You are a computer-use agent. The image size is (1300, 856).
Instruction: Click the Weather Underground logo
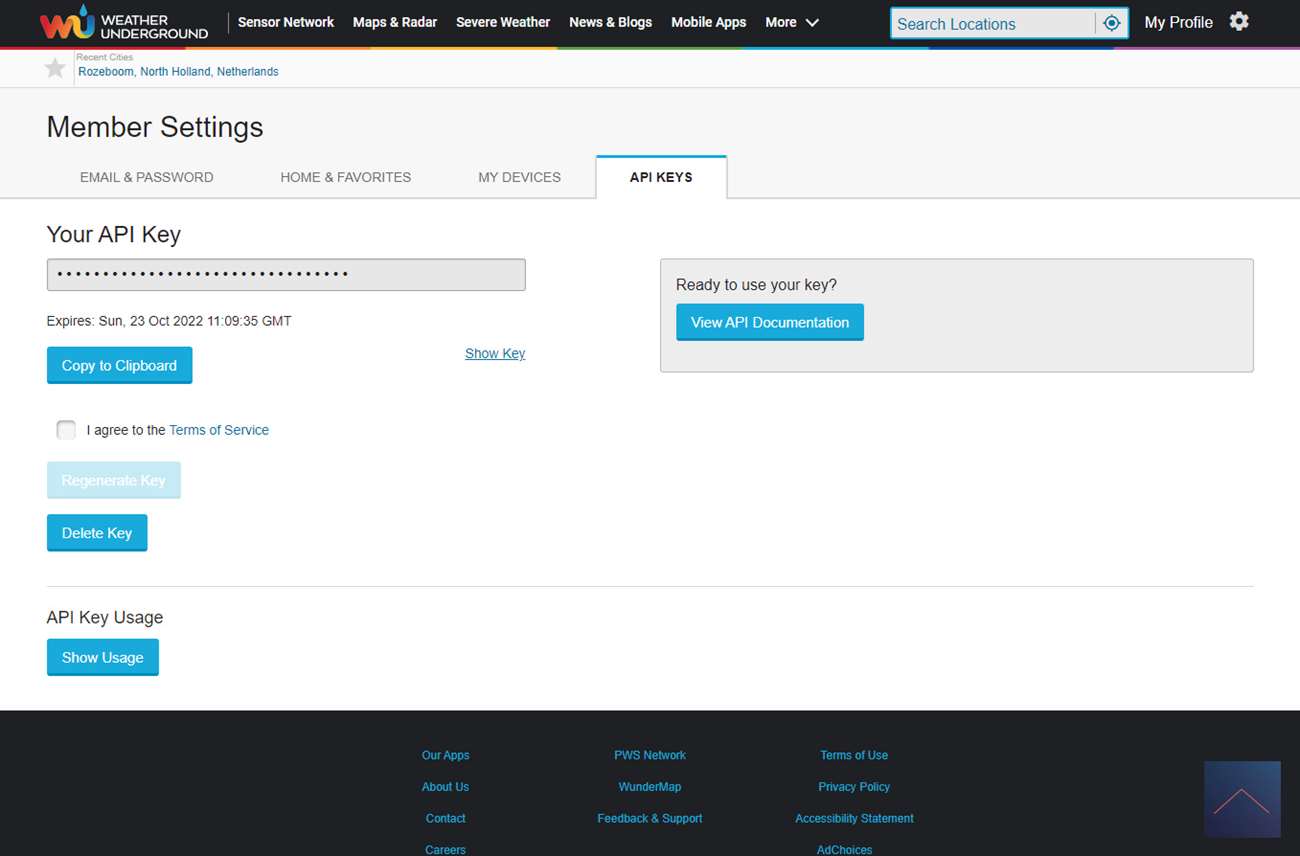123,23
